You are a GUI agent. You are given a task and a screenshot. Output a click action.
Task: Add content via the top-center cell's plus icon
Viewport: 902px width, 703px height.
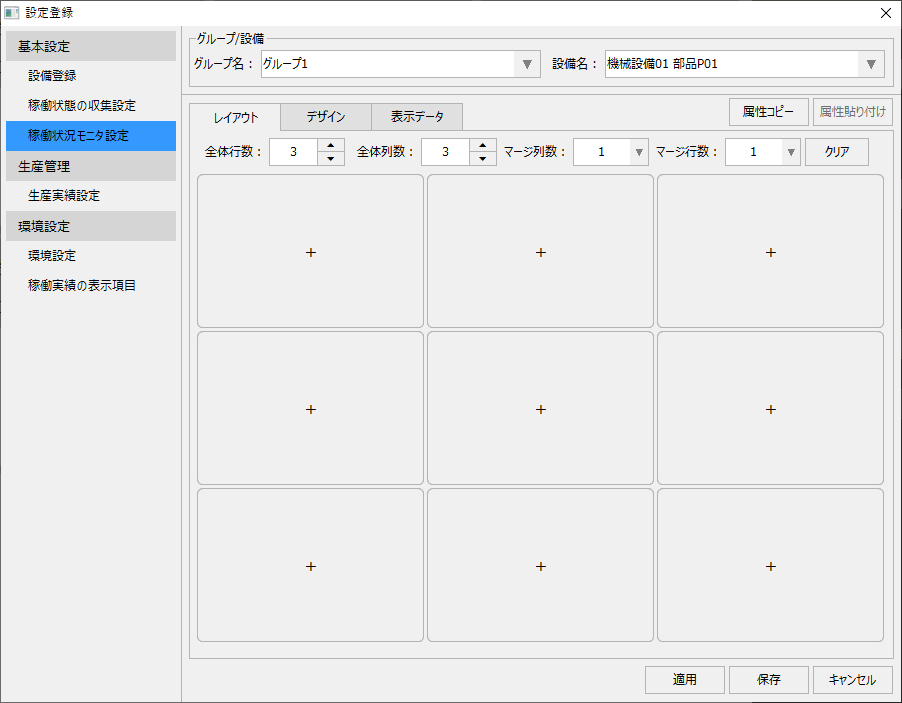[540, 252]
